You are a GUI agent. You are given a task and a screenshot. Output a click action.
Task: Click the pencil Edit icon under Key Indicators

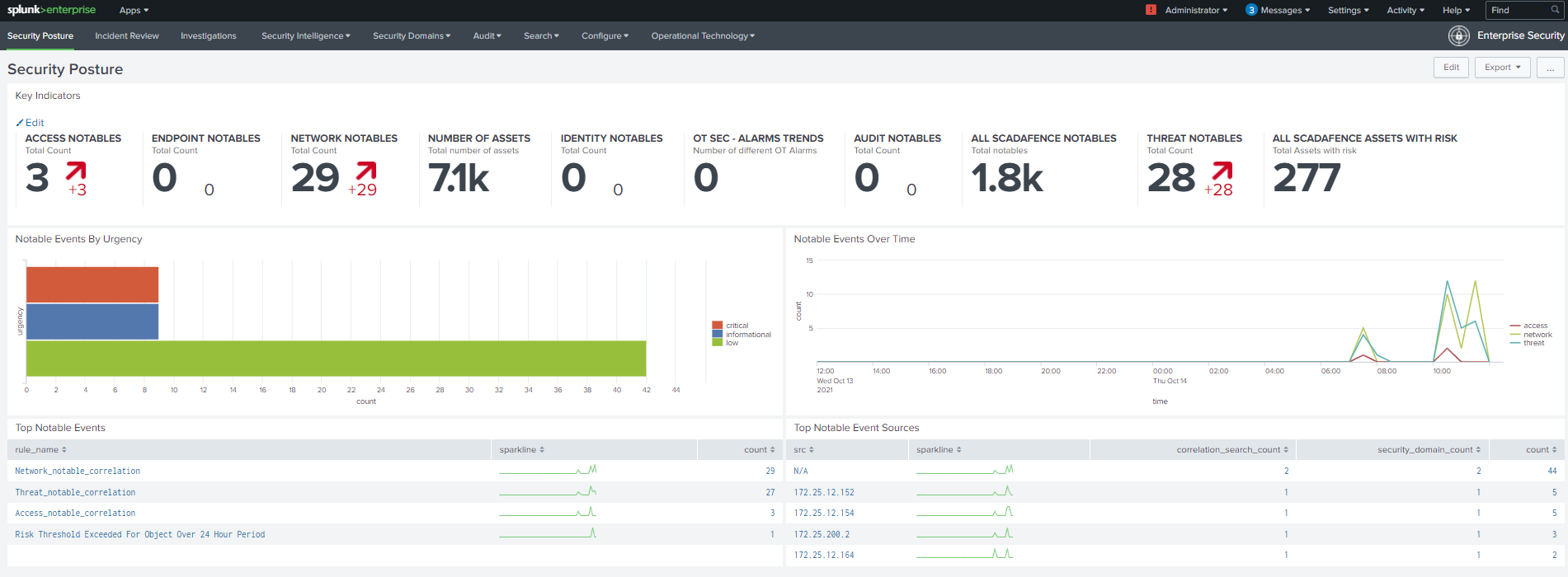point(20,123)
